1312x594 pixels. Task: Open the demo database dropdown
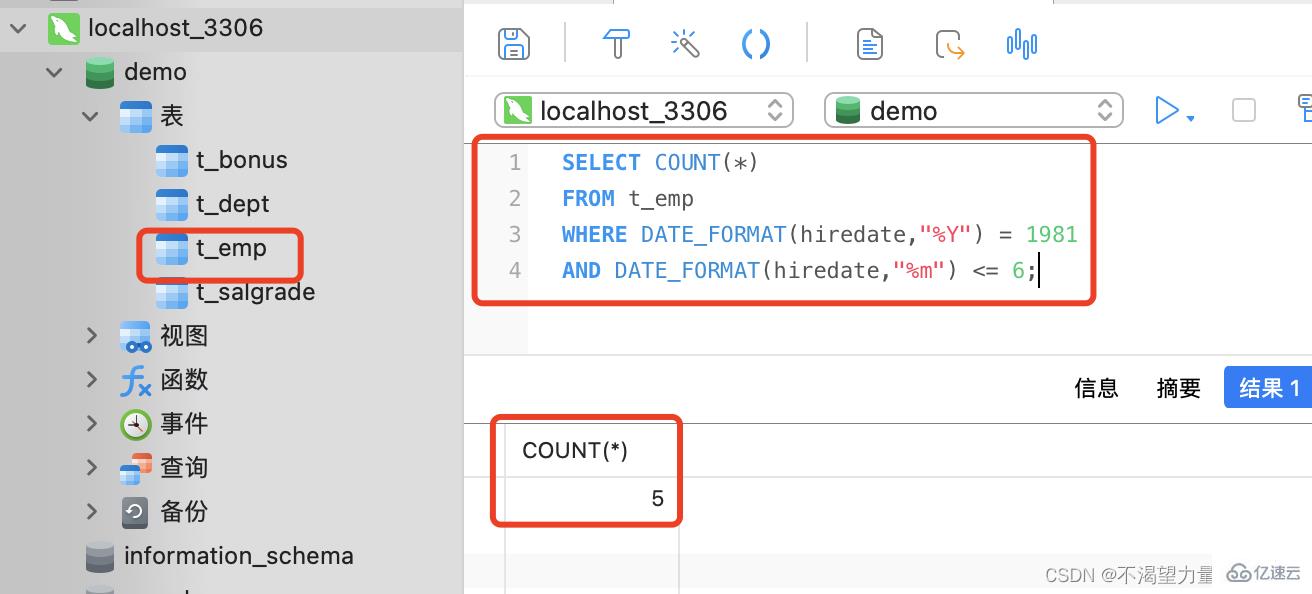(x=973, y=110)
